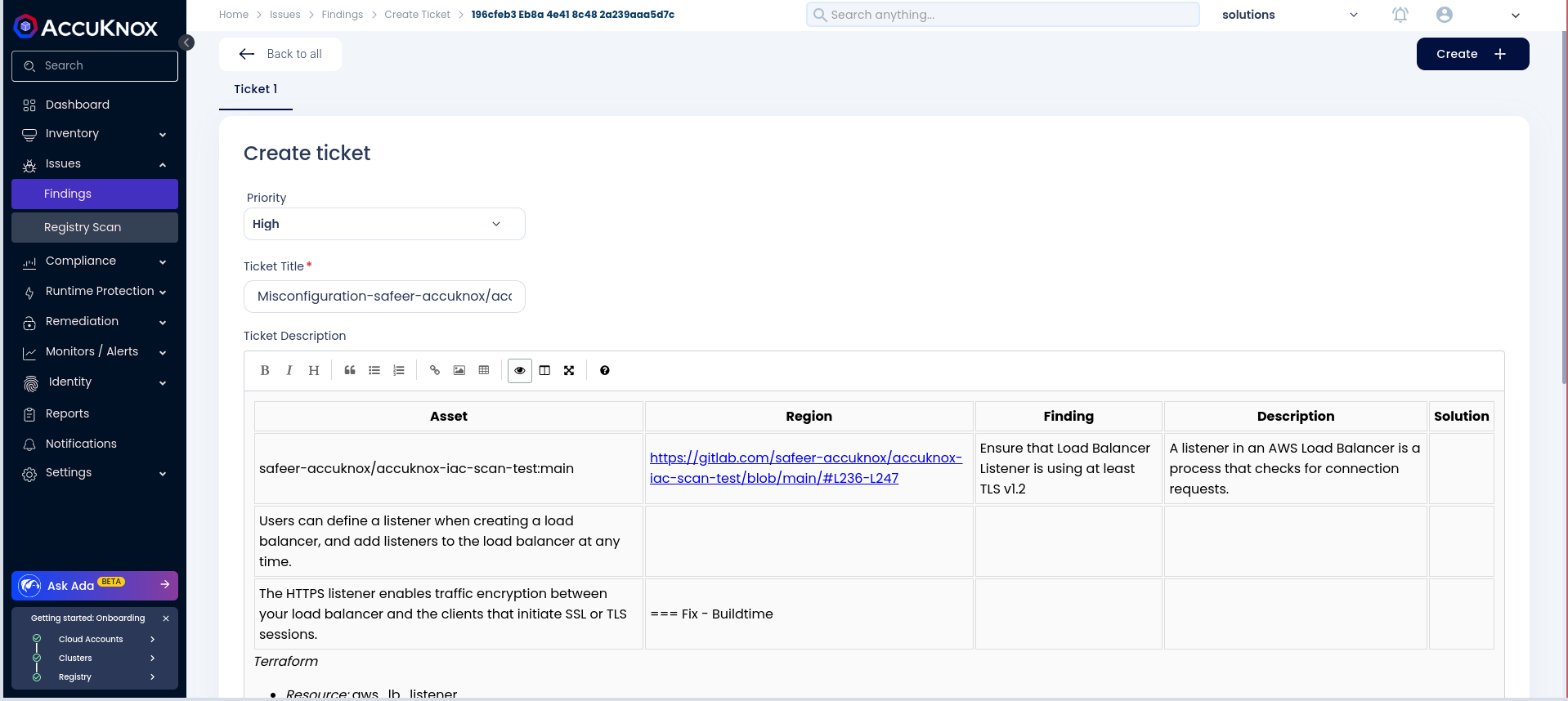Insert link via editor toolbar
This screenshot has width=1568, height=701.
[435, 370]
